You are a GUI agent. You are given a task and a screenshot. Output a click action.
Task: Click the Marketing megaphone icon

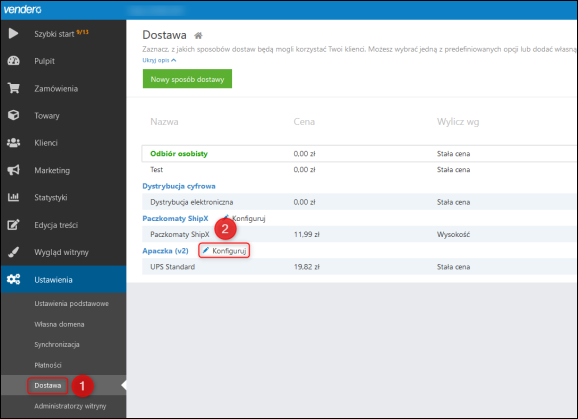[x=14, y=170]
